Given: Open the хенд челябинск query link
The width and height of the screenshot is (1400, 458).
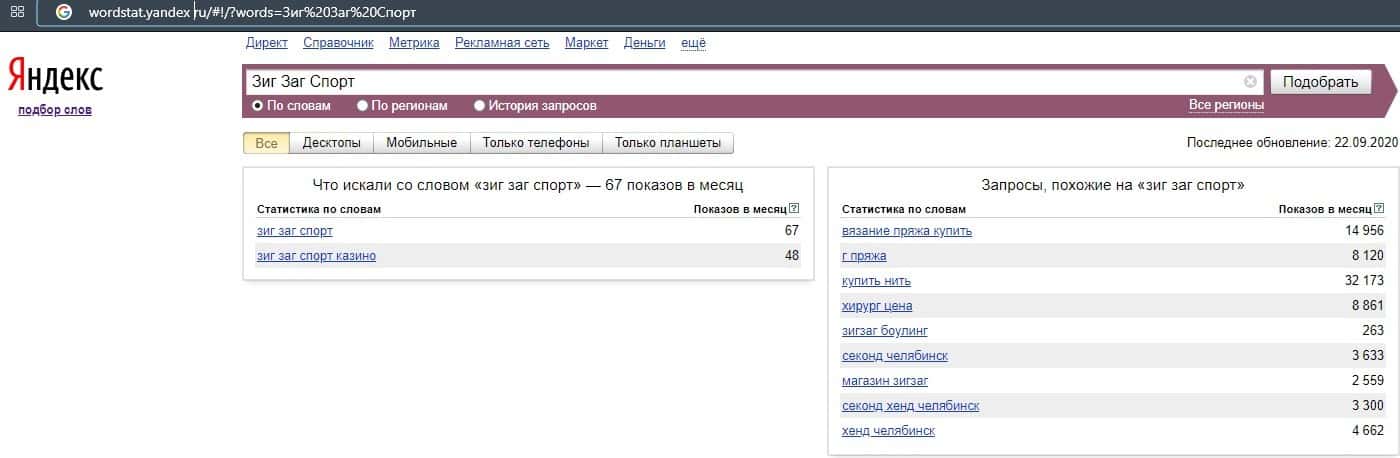Looking at the screenshot, I should pyautogui.click(x=888, y=431).
